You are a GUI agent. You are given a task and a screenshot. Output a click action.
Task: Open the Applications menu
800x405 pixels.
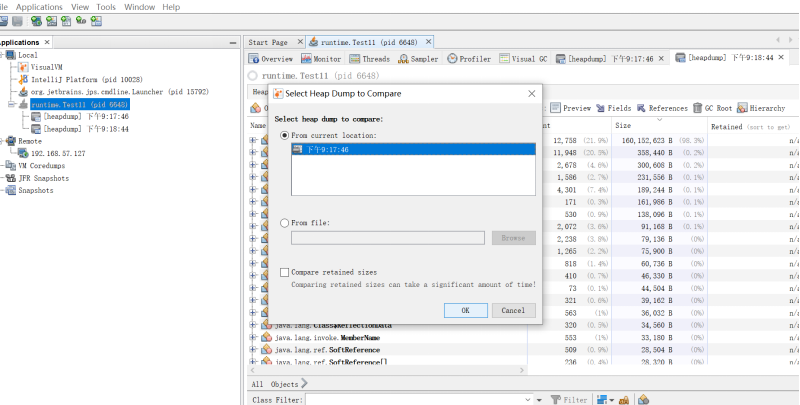point(39,7)
